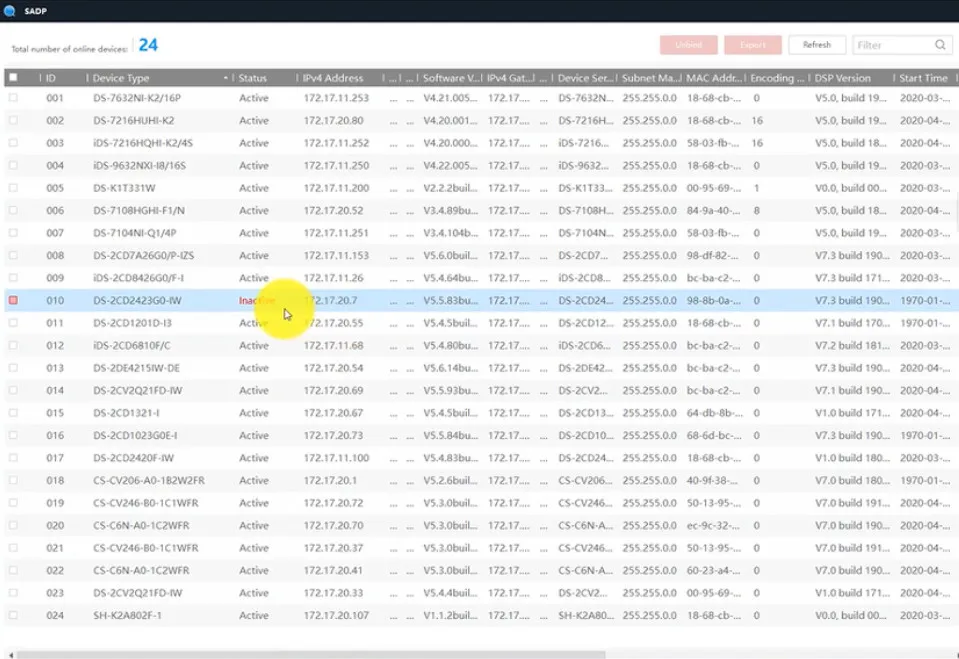Toggle the select-all checkbox in header
The image size is (959, 659).
pos(13,78)
